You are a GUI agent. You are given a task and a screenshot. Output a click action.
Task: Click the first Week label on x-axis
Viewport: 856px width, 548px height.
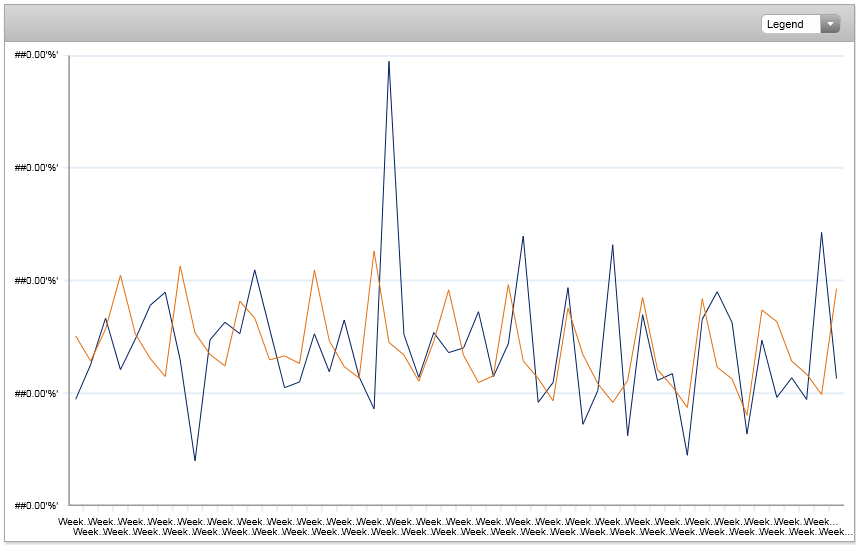[71, 522]
